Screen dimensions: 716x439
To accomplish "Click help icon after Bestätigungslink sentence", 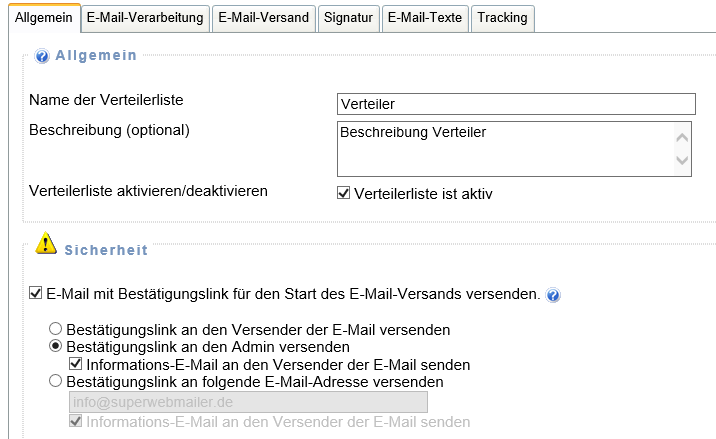I will click(x=553, y=295).
